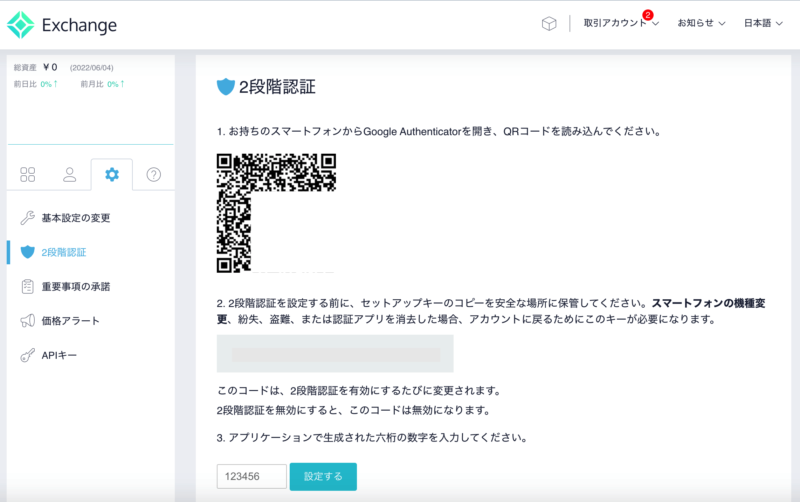Click the Coincheck Exchange logo
The image size is (800, 502).
(62, 24)
